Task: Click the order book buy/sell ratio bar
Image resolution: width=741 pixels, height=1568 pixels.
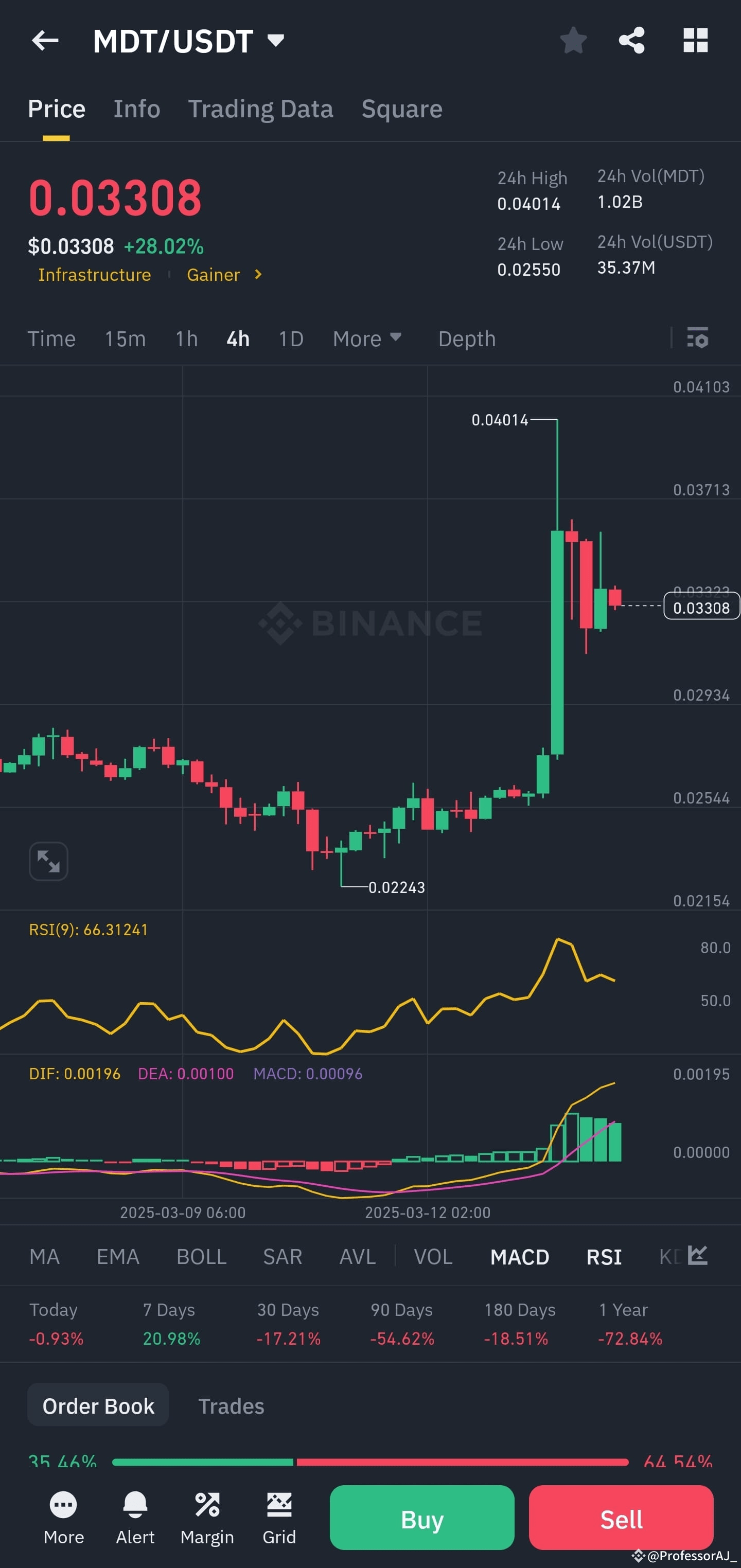Action: pos(370,1462)
